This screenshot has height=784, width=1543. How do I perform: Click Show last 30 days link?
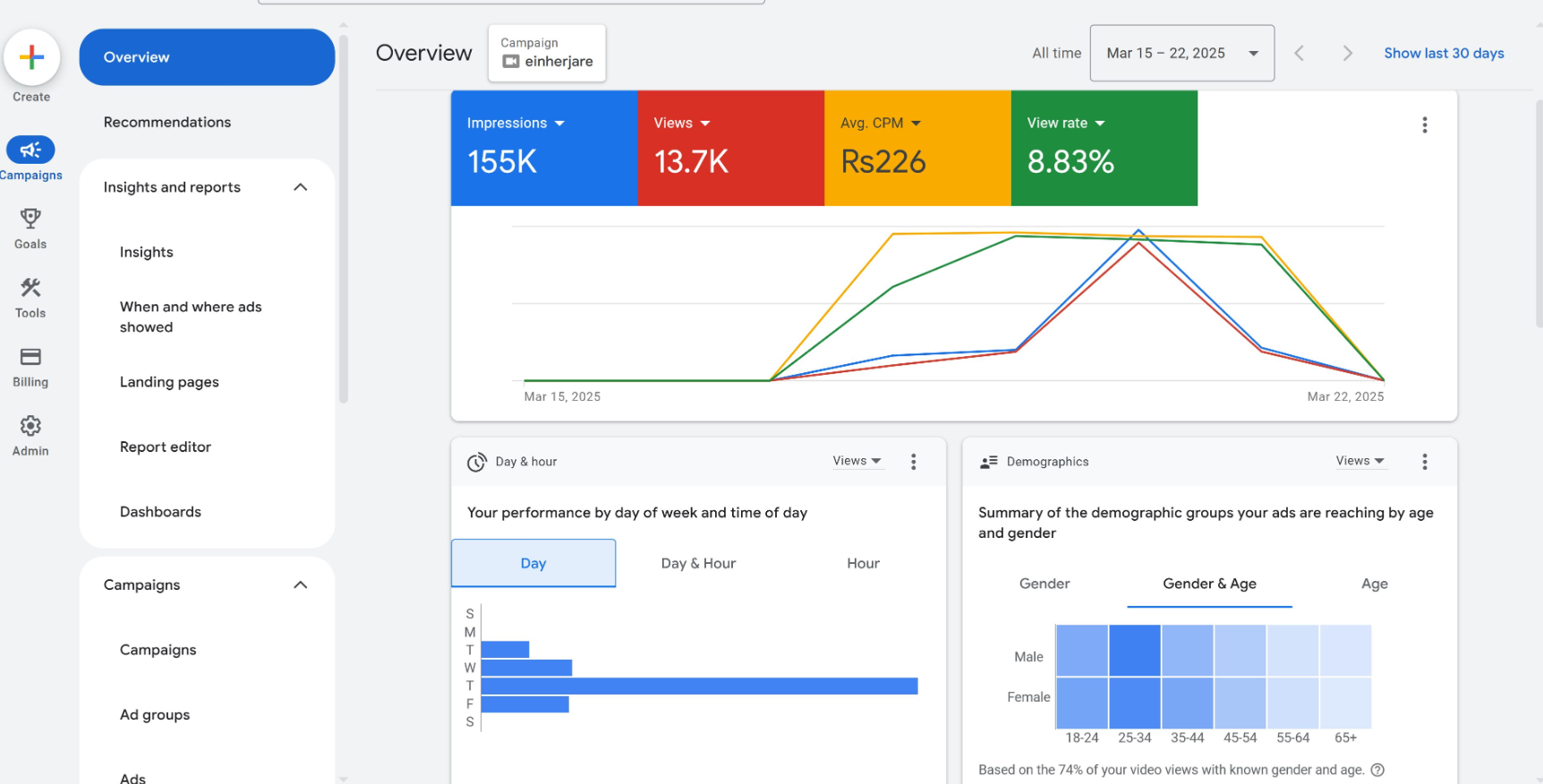pyautogui.click(x=1443, y=54)
